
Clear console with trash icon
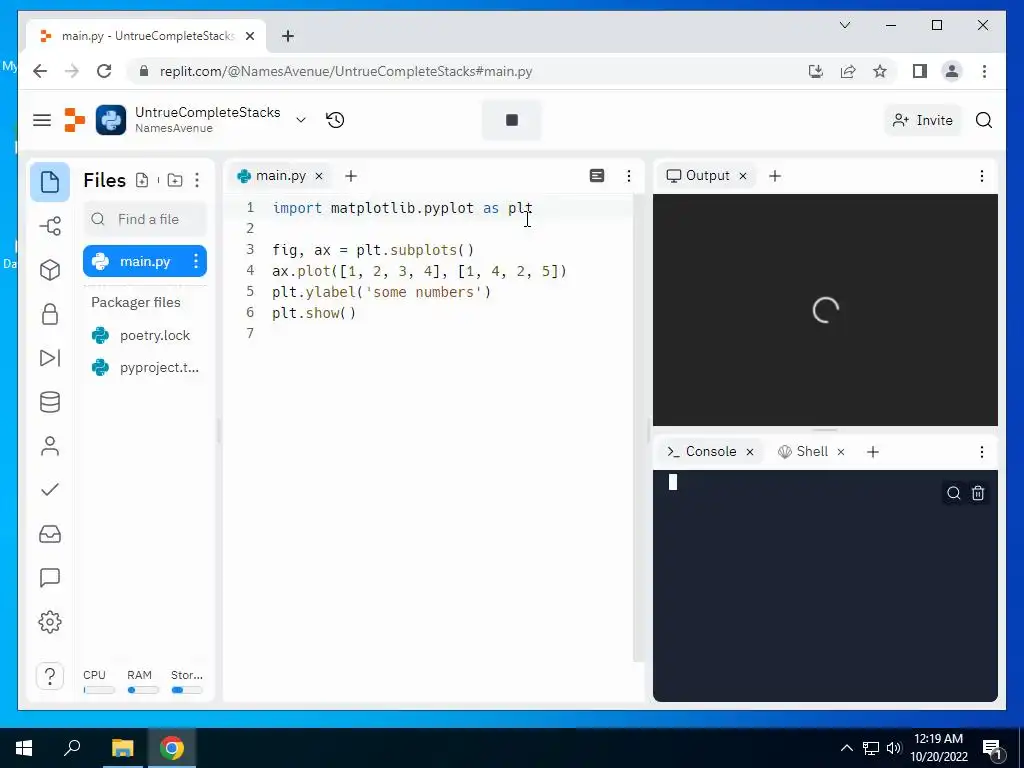click(x=978, y=493)
